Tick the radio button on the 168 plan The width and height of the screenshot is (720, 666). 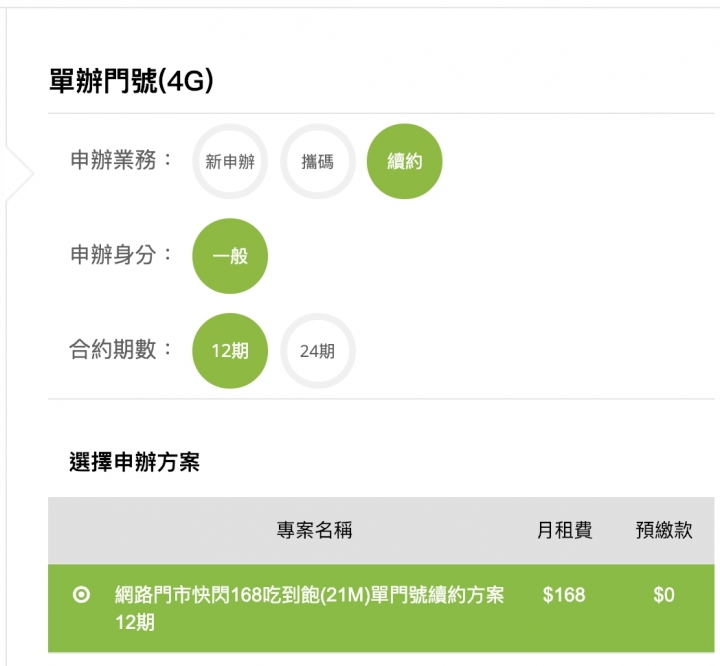pos(82,595)
